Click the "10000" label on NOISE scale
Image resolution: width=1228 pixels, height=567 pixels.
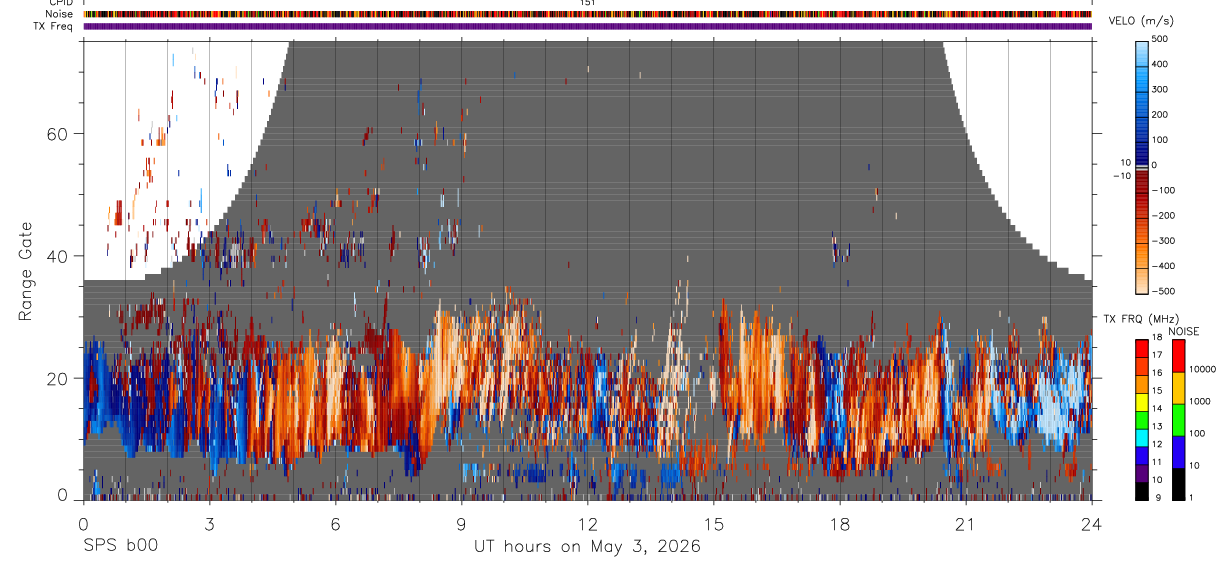click(x=1204, y=369)
